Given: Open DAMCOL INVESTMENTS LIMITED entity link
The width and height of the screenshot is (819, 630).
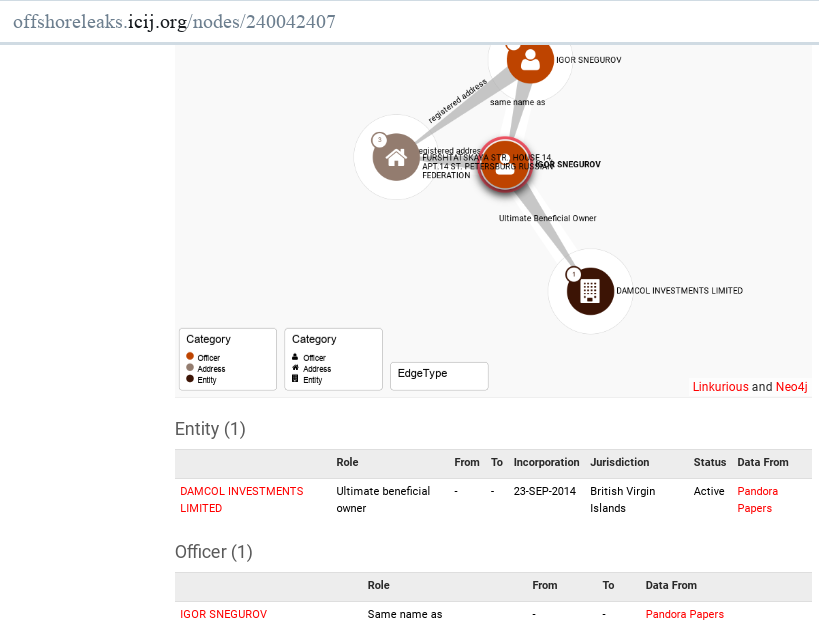Looking at the screenshot, I should pyautogui.click(x=241, y=499).
